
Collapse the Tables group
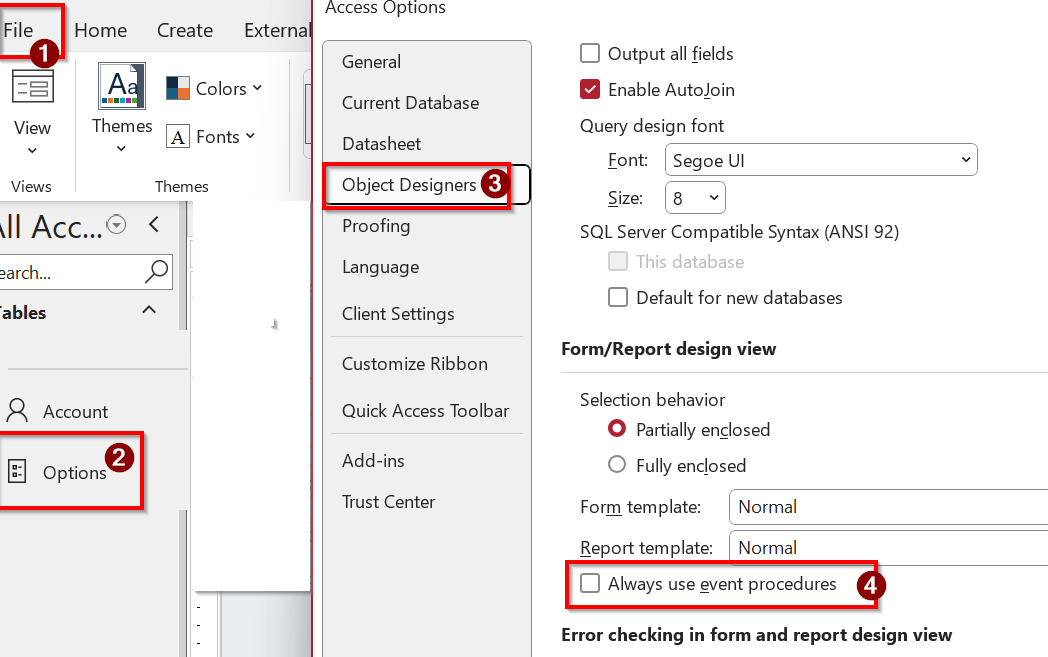coord(149,310)
